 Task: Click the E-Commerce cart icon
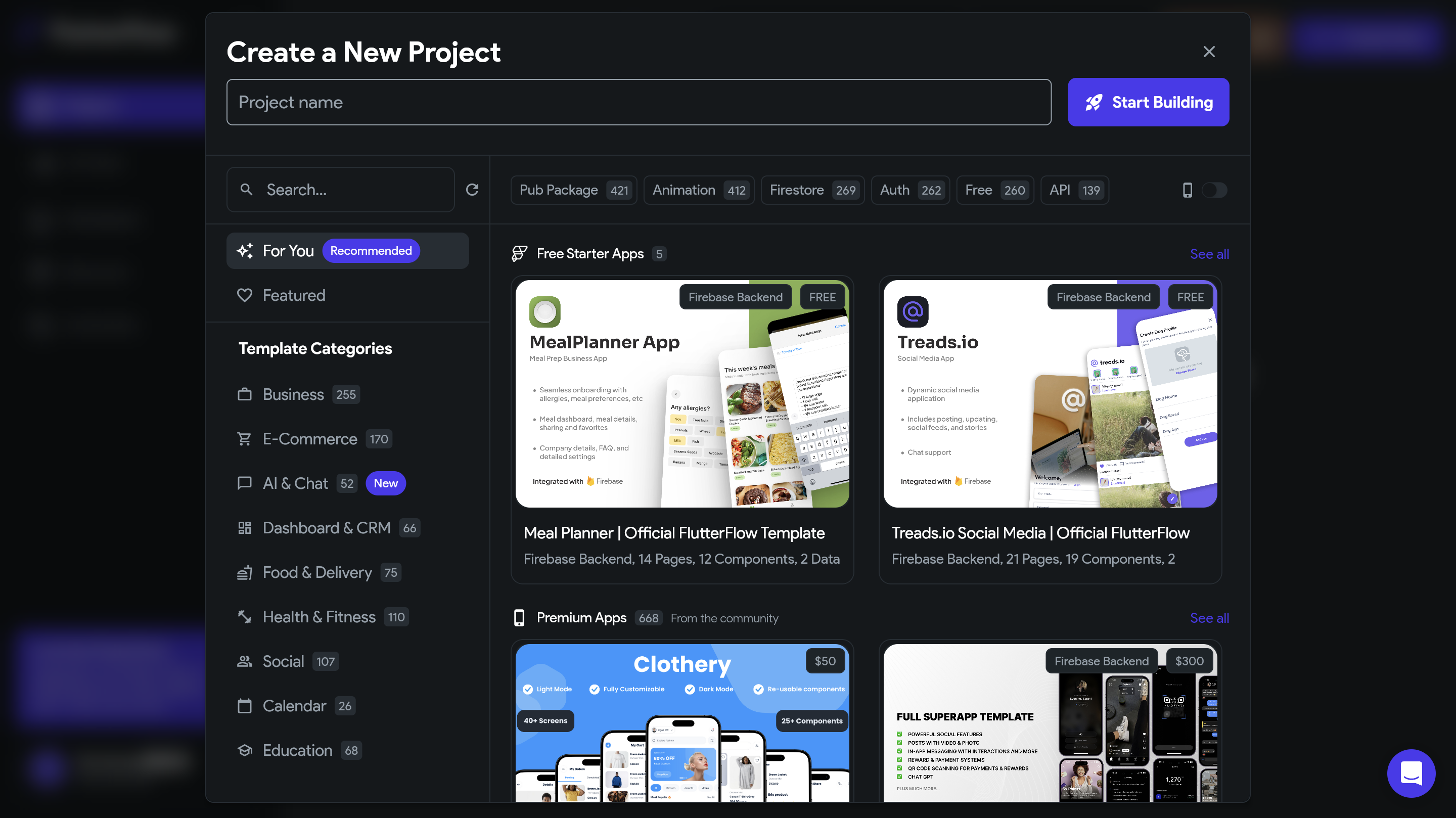tap(244, 439)
